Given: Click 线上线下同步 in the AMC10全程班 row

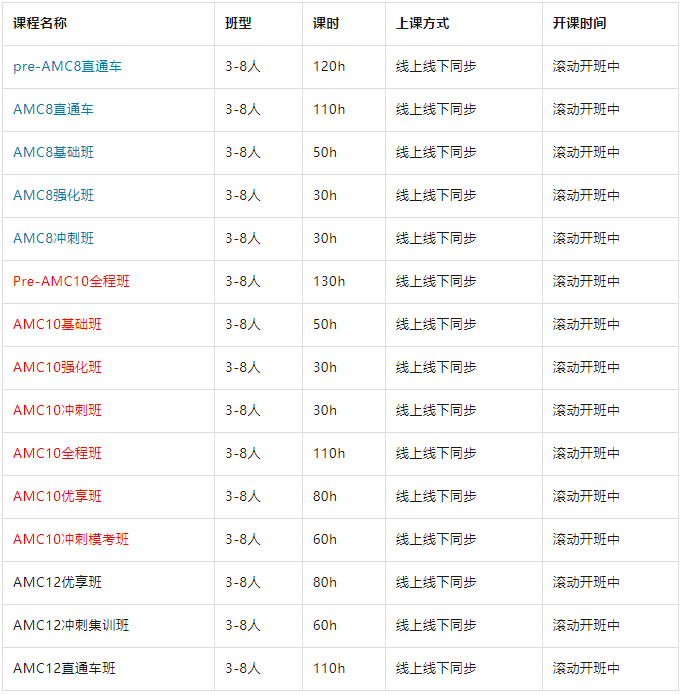Looking at the screenshot, I should [436, 453].
